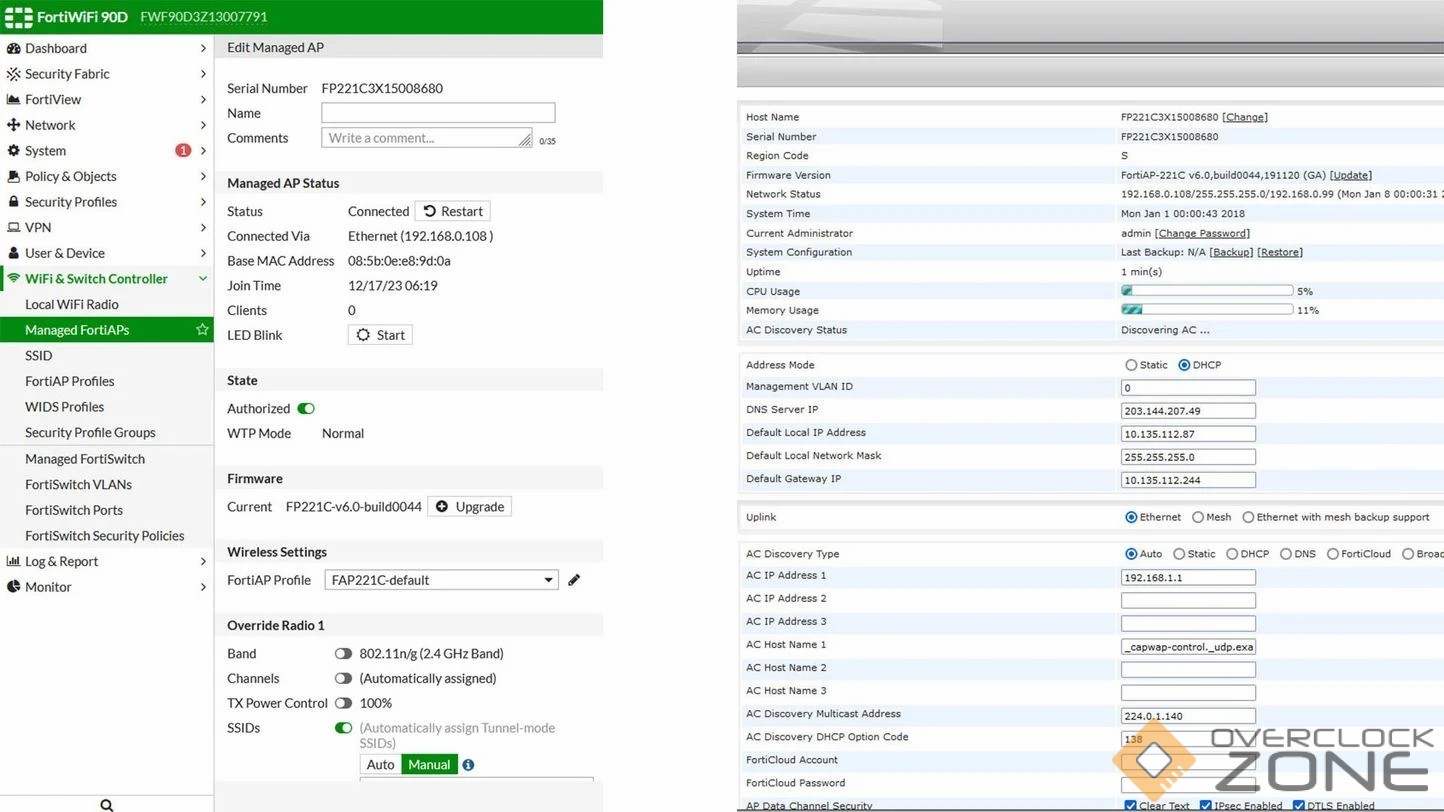Click the VPN monitor icon
The width and height of the screenshot is (1444, 812).
coord(14,227)
